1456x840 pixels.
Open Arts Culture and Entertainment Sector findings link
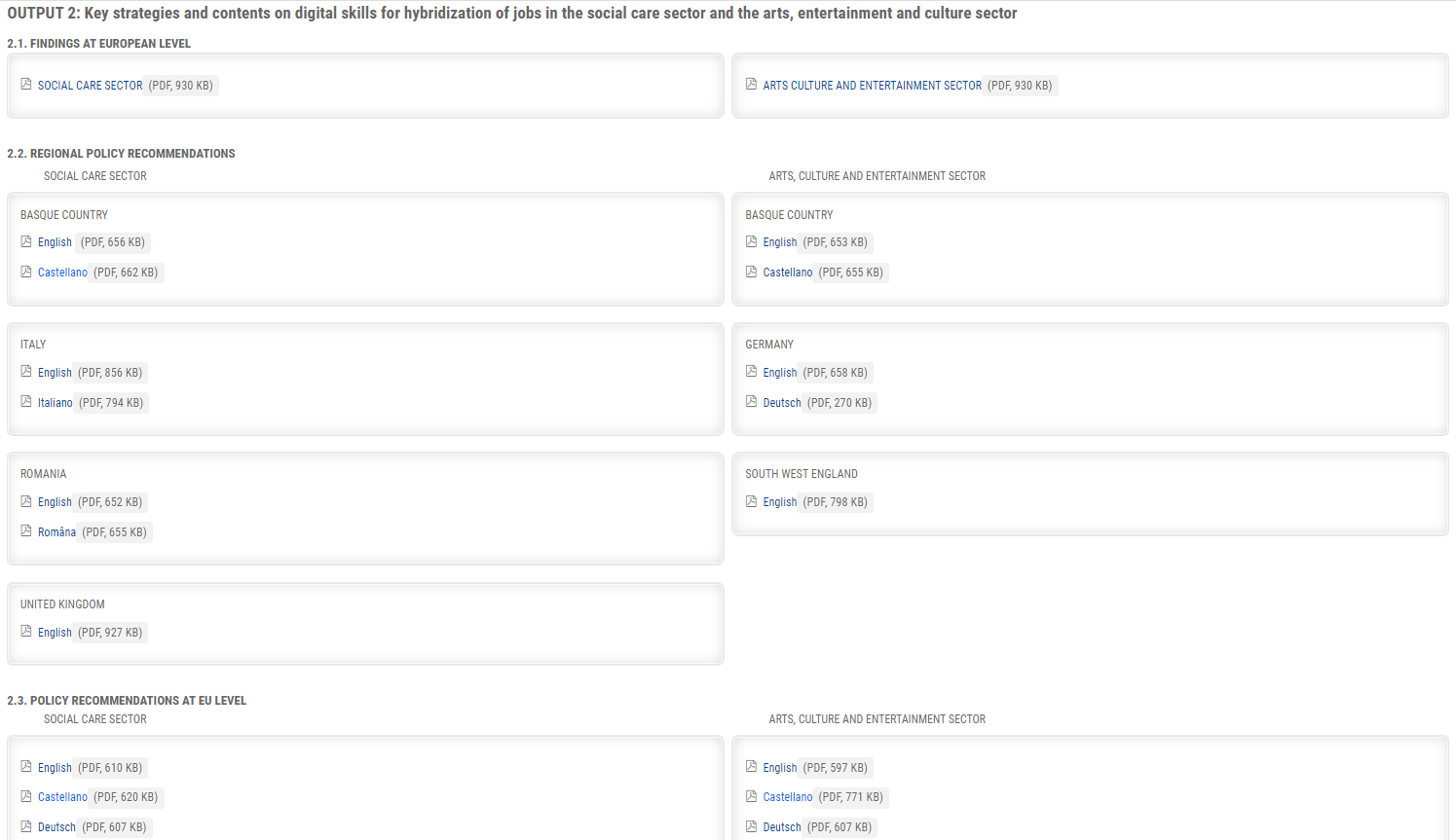tap(872, 86)
